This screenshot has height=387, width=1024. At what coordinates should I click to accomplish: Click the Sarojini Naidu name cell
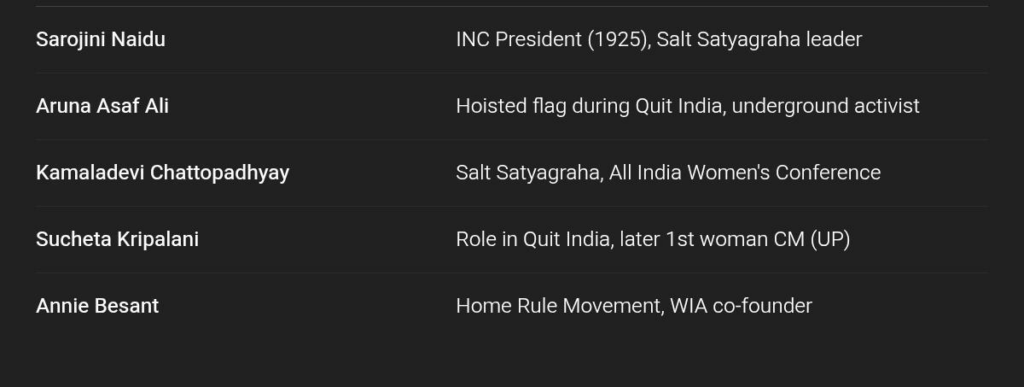[x=101, y=40]
